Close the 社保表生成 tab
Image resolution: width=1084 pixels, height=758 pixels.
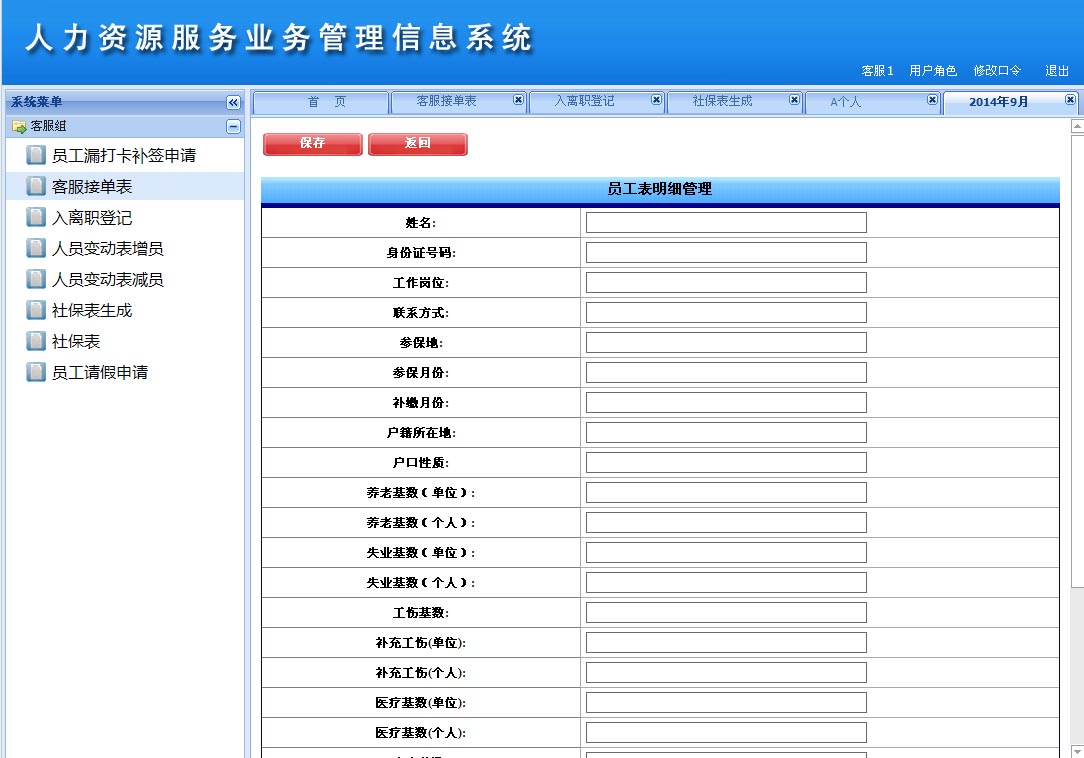click(793, 101)
